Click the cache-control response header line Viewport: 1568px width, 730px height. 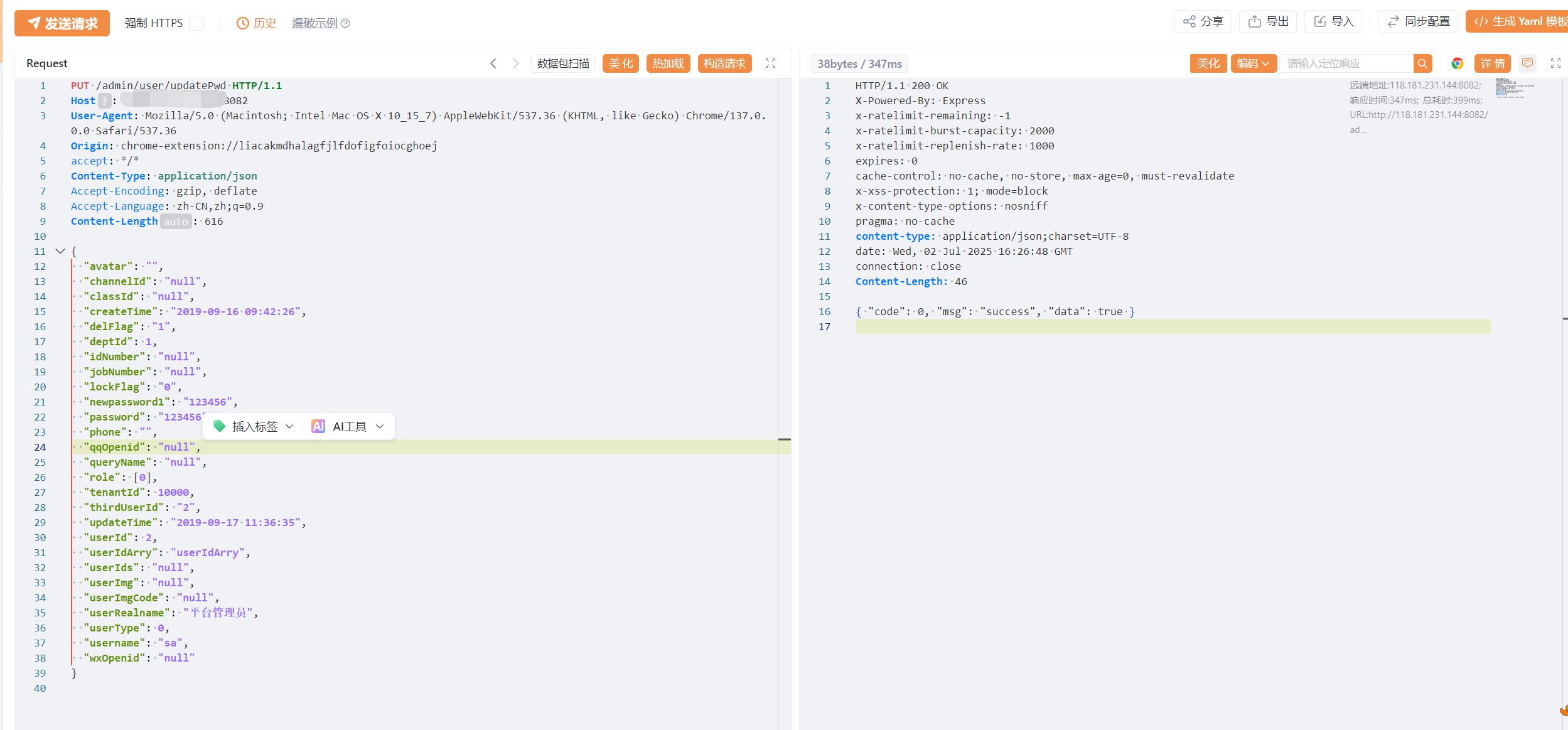(x=1044, y=176)
